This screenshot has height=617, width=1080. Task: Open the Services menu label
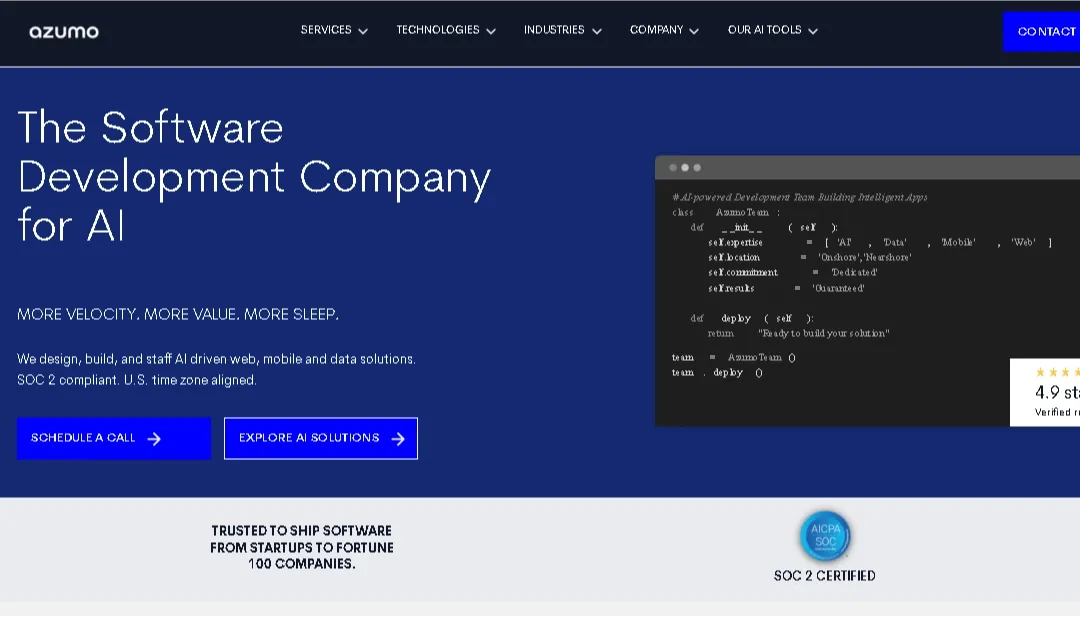pos(326,30)
